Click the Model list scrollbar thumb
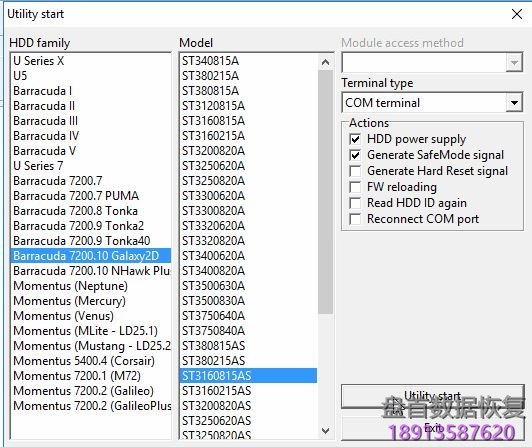This screenshot has width=532, height=447. click(x=325, y=192)
